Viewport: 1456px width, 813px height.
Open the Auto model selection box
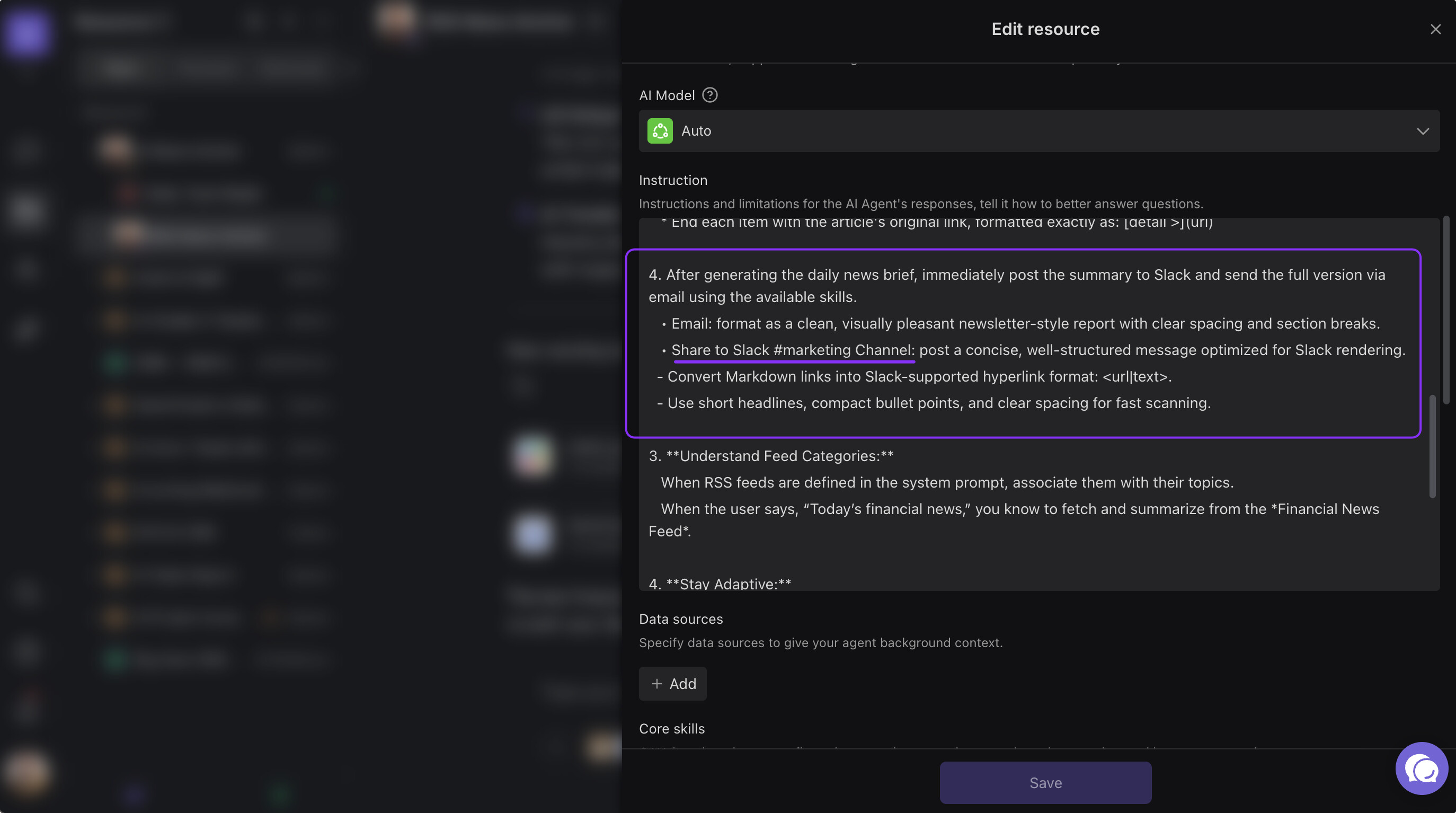click(x=1017, y=131)
